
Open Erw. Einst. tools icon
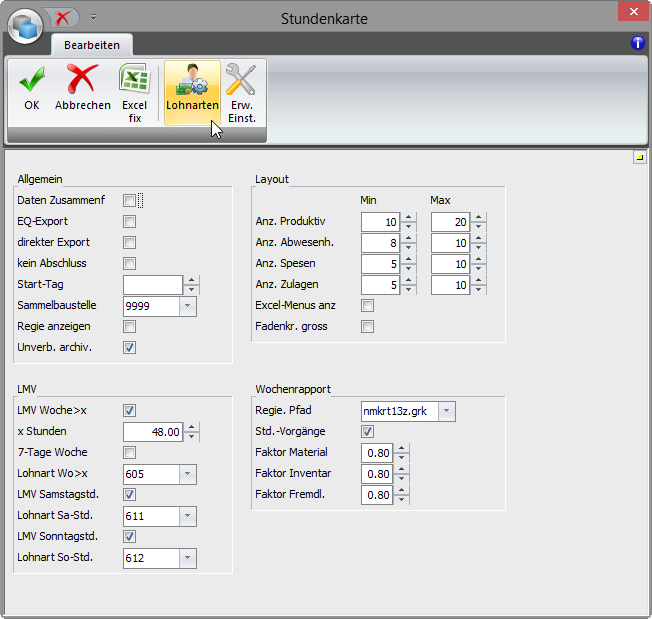(x=241, y=80)
